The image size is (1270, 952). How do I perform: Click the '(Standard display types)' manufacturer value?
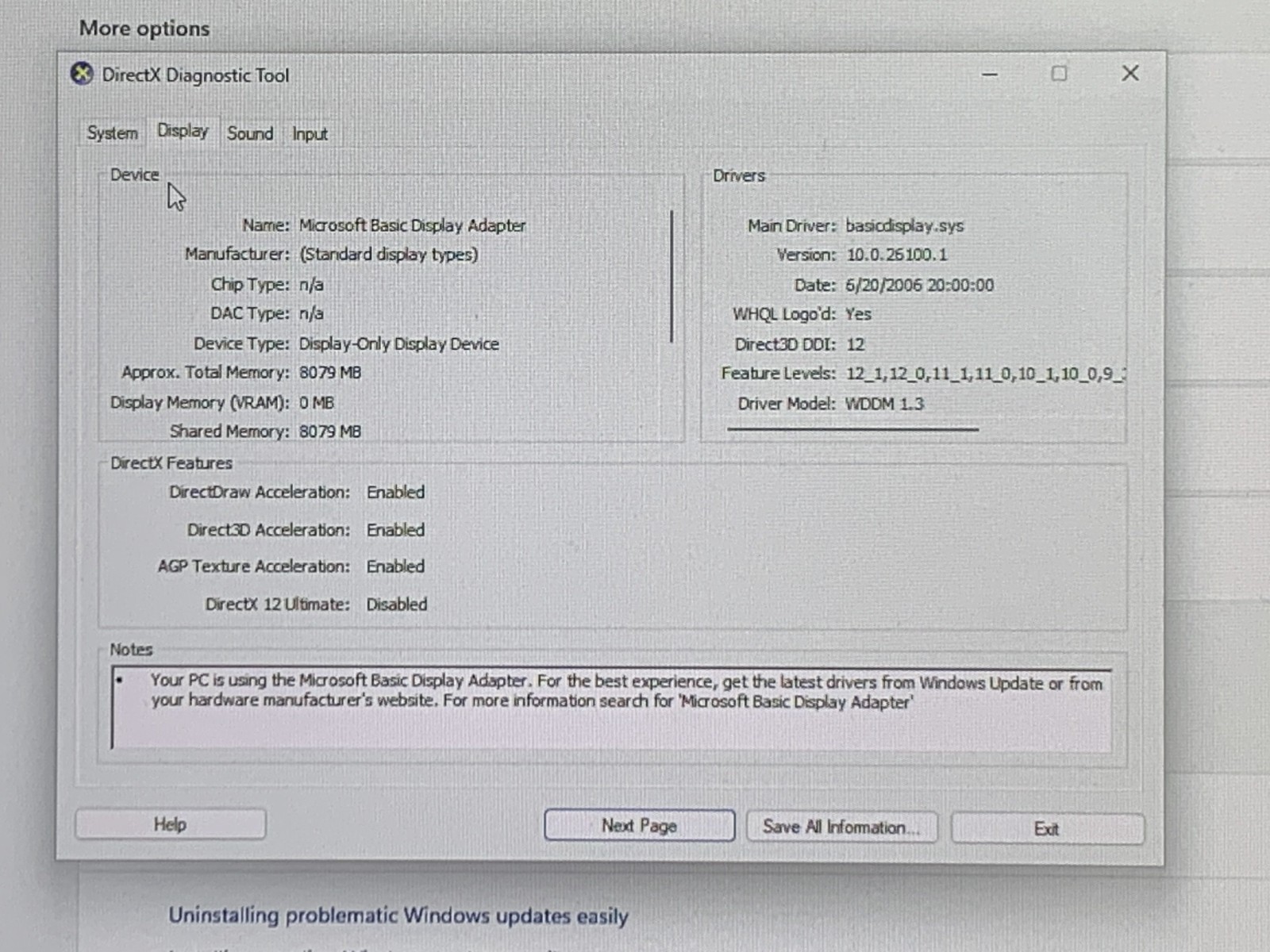[388, 255]
